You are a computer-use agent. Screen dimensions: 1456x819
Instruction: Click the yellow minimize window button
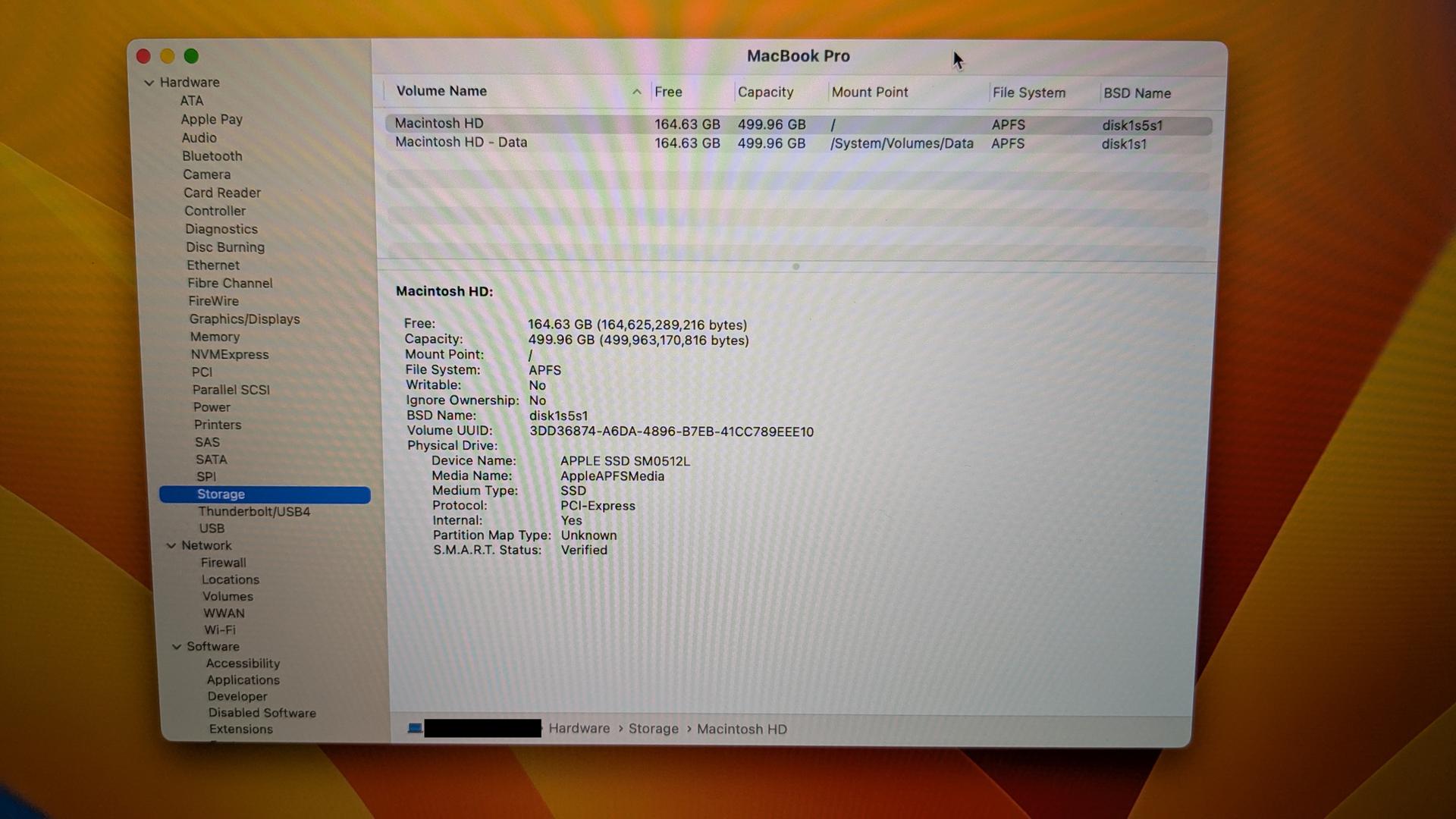point(168,56)
